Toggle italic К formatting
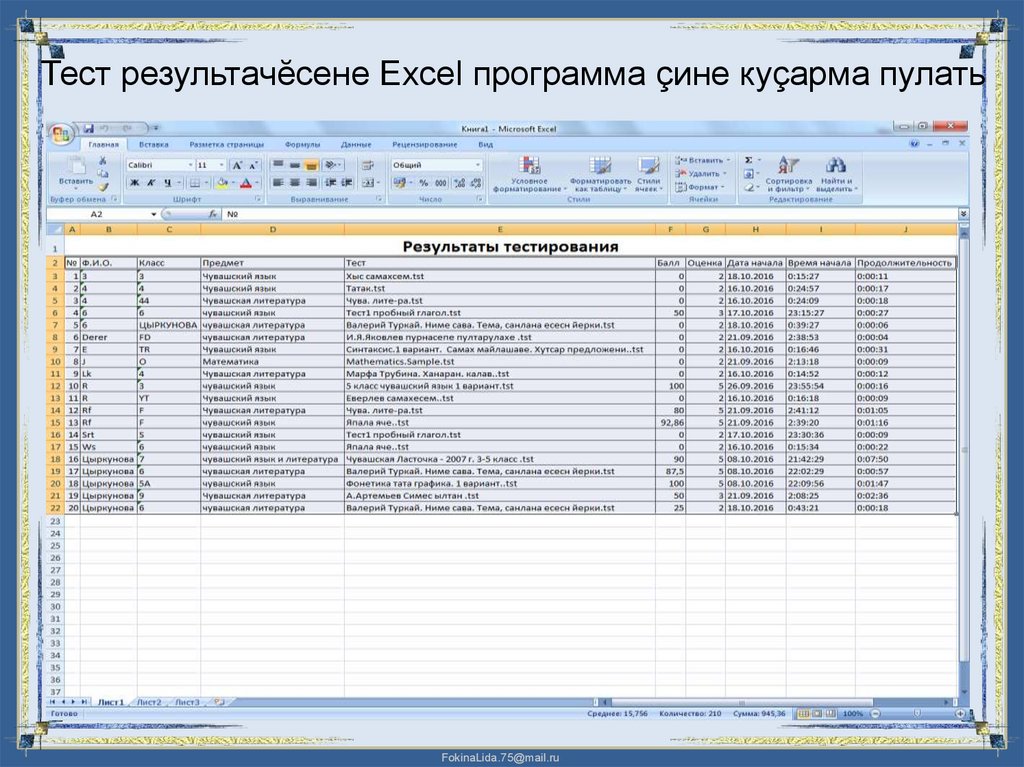 pyautogui.click(x=151, y=183)
